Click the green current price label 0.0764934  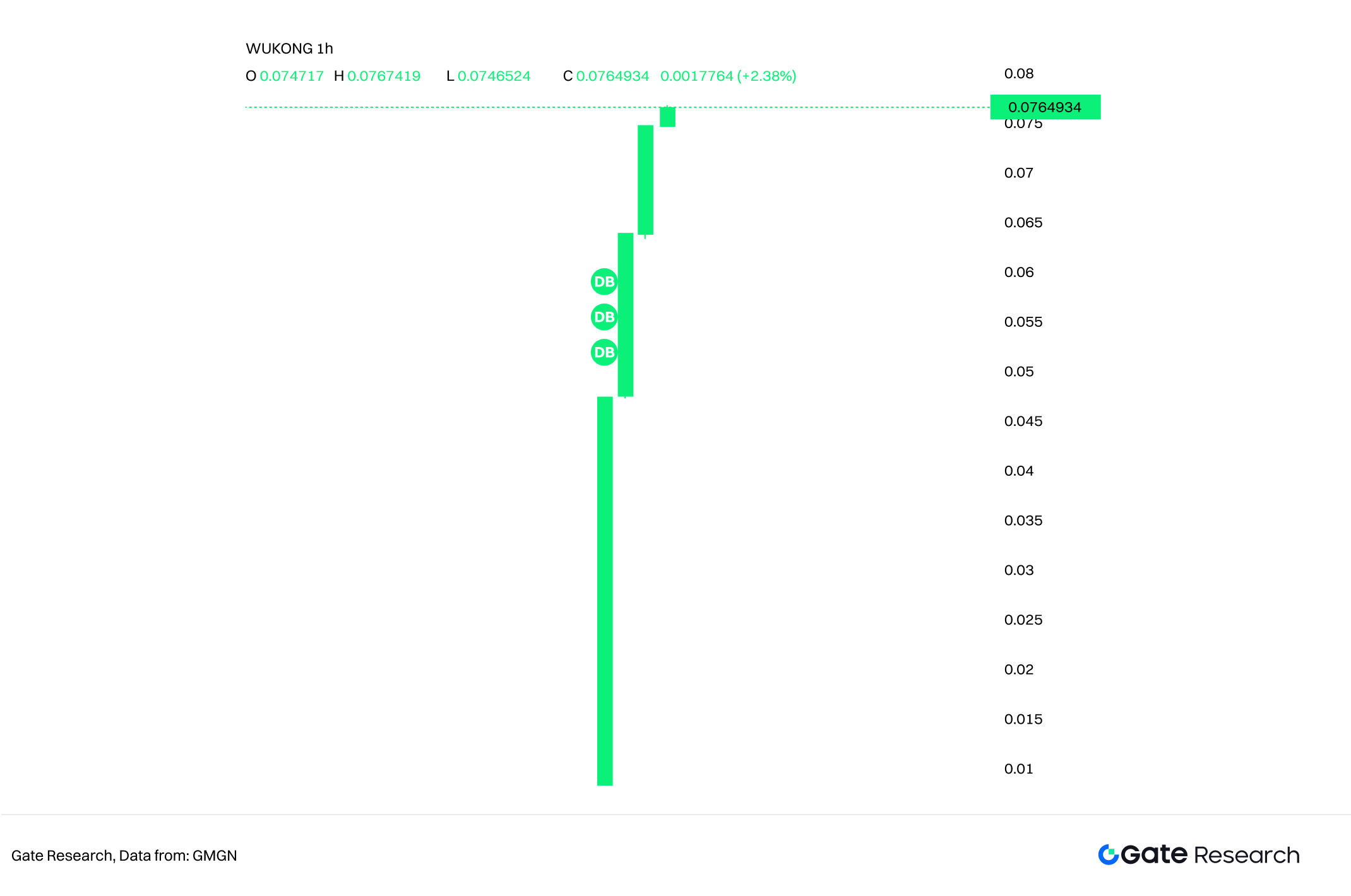click(x=1045, y=107)
